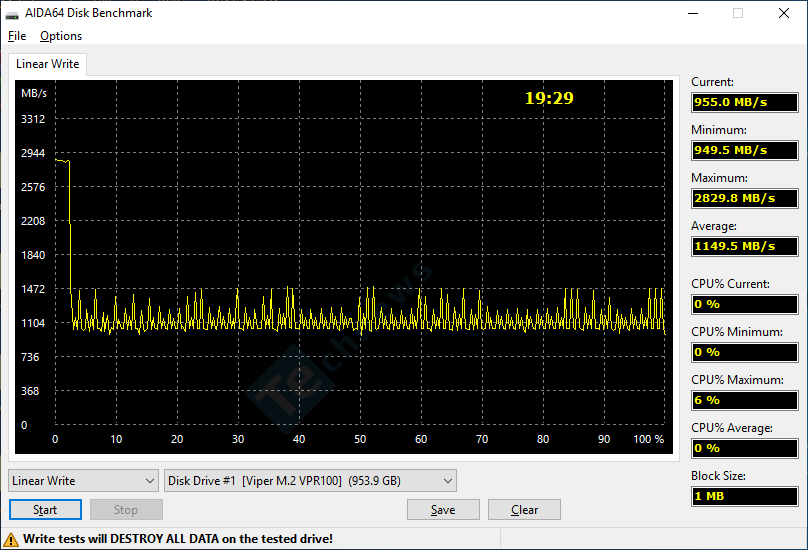Click the 368 y-axis label
808x550 pixels.
click(x=30, y=391)
